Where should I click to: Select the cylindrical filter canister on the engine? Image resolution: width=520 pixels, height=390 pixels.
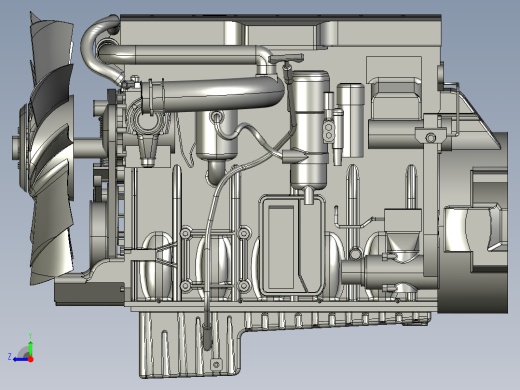click(309, 130)
